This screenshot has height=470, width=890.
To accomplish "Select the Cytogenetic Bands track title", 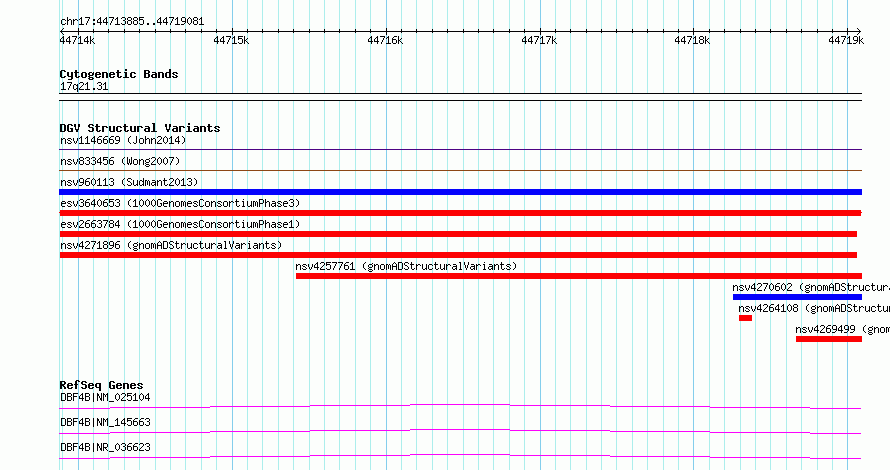I will tap(119, 74).
